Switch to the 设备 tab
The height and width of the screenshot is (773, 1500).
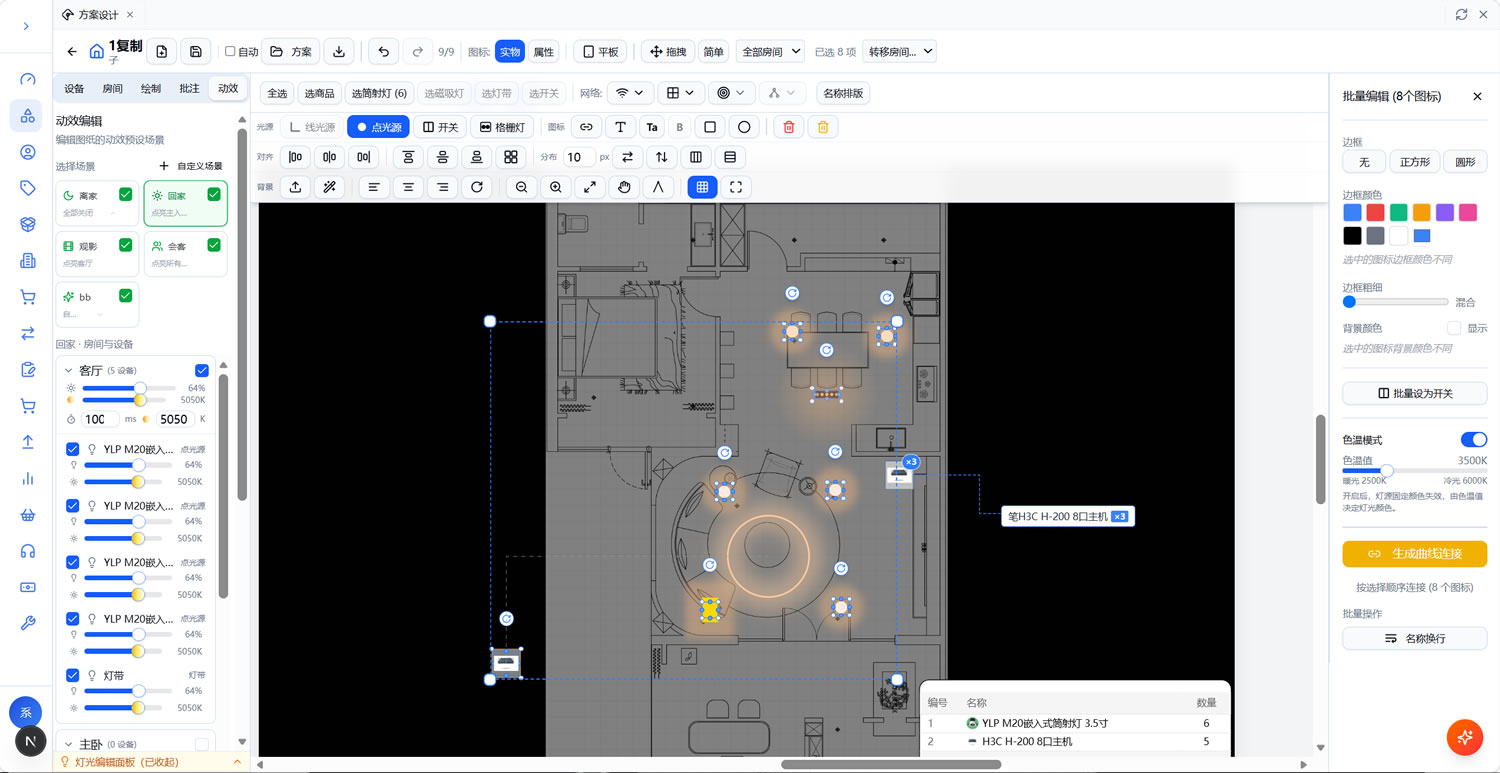(x=74, y=89)
